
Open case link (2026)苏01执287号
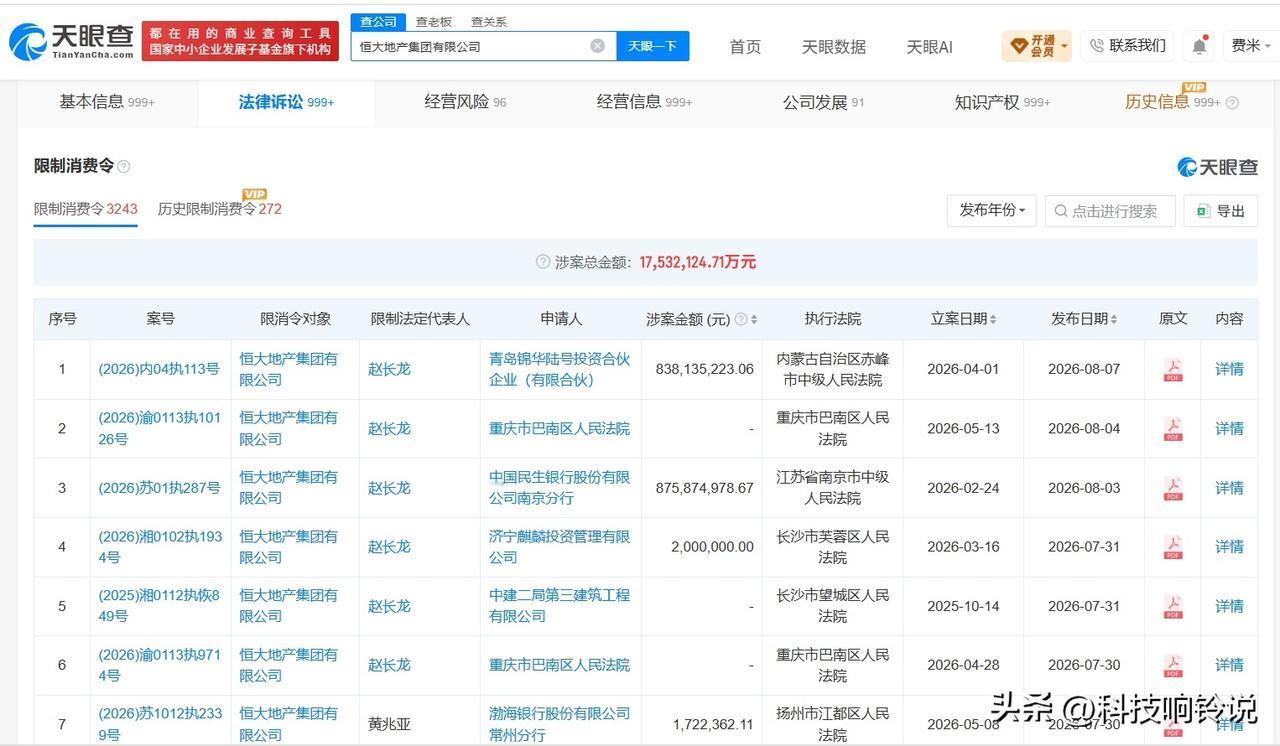pos(159,488)
